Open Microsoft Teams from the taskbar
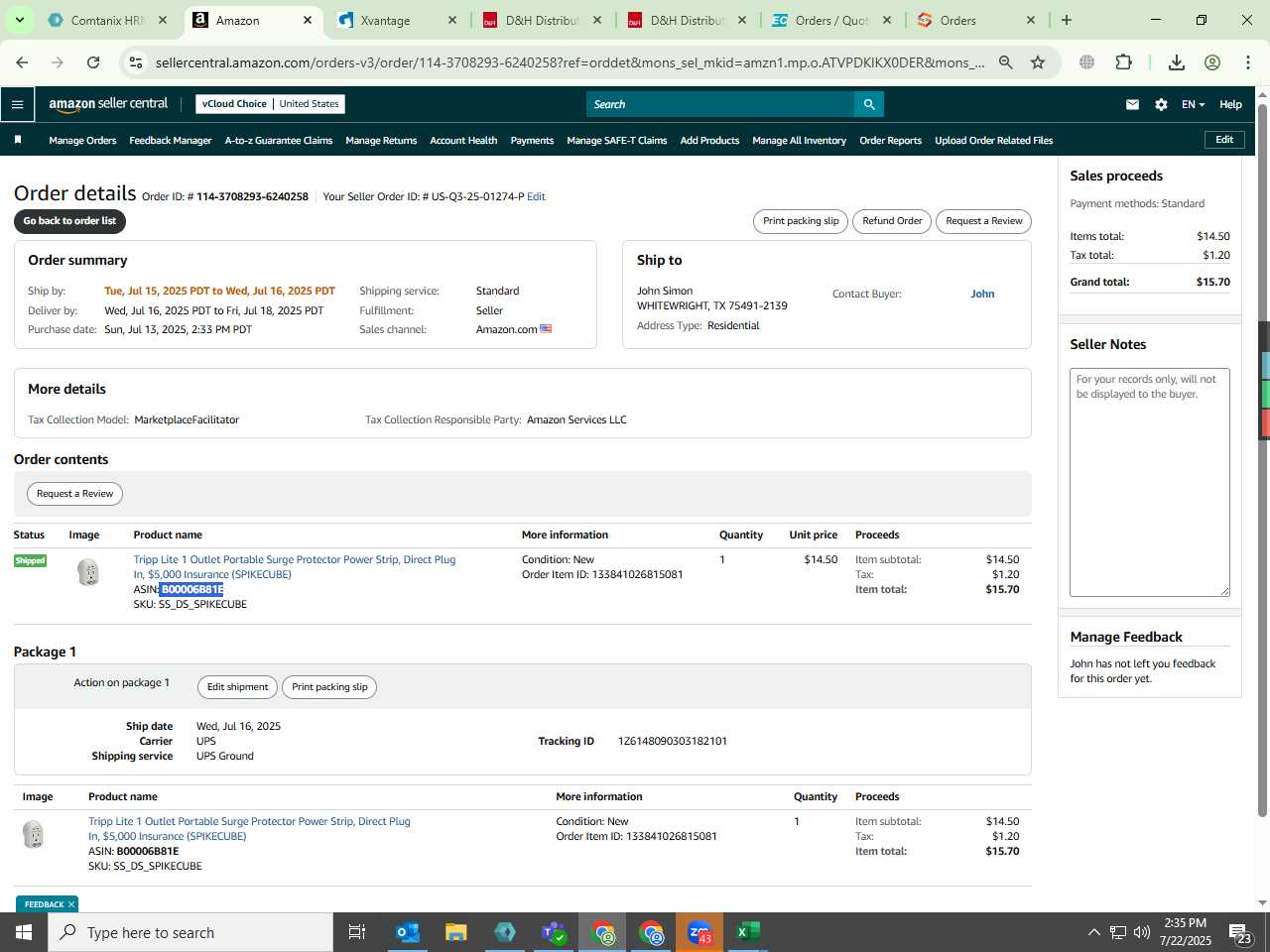This screenshot has width=1270, height=952. [554, 932]
